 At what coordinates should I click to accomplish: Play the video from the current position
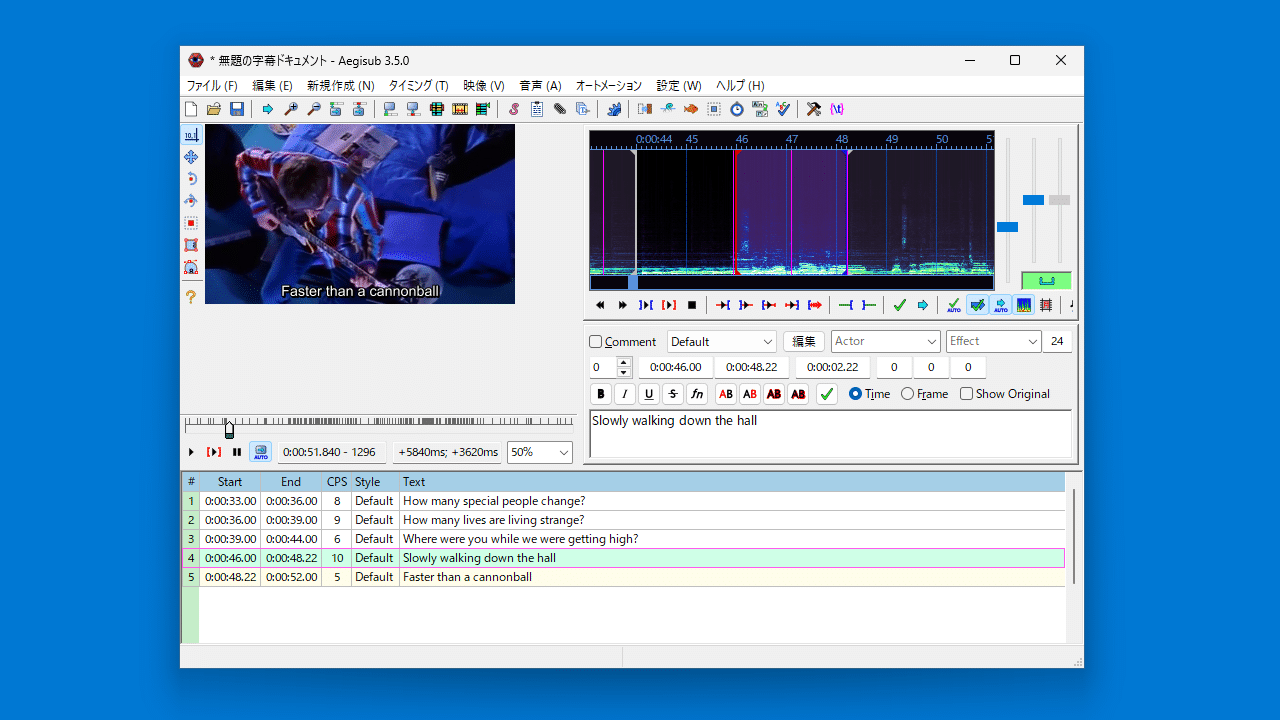click(191, 452)
